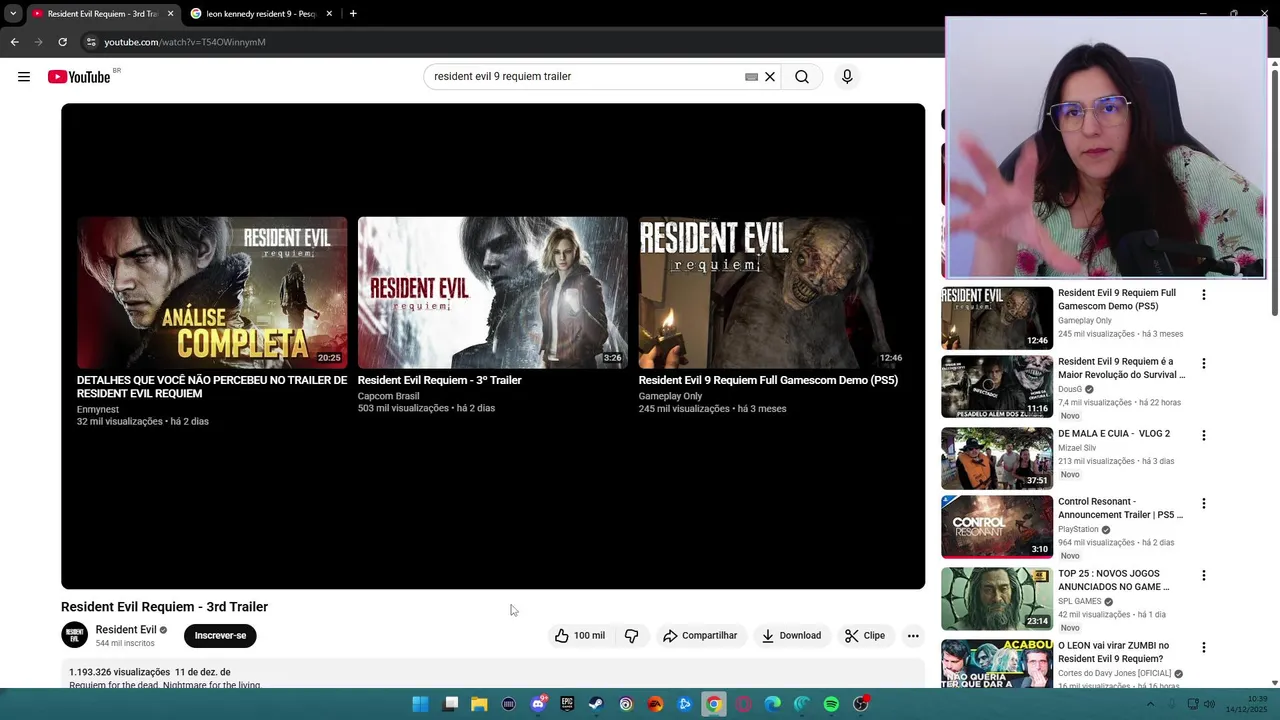Screen dimensions: 1280x720
Task: Open File Explorer from the taskbar
Action: point(479,704)
